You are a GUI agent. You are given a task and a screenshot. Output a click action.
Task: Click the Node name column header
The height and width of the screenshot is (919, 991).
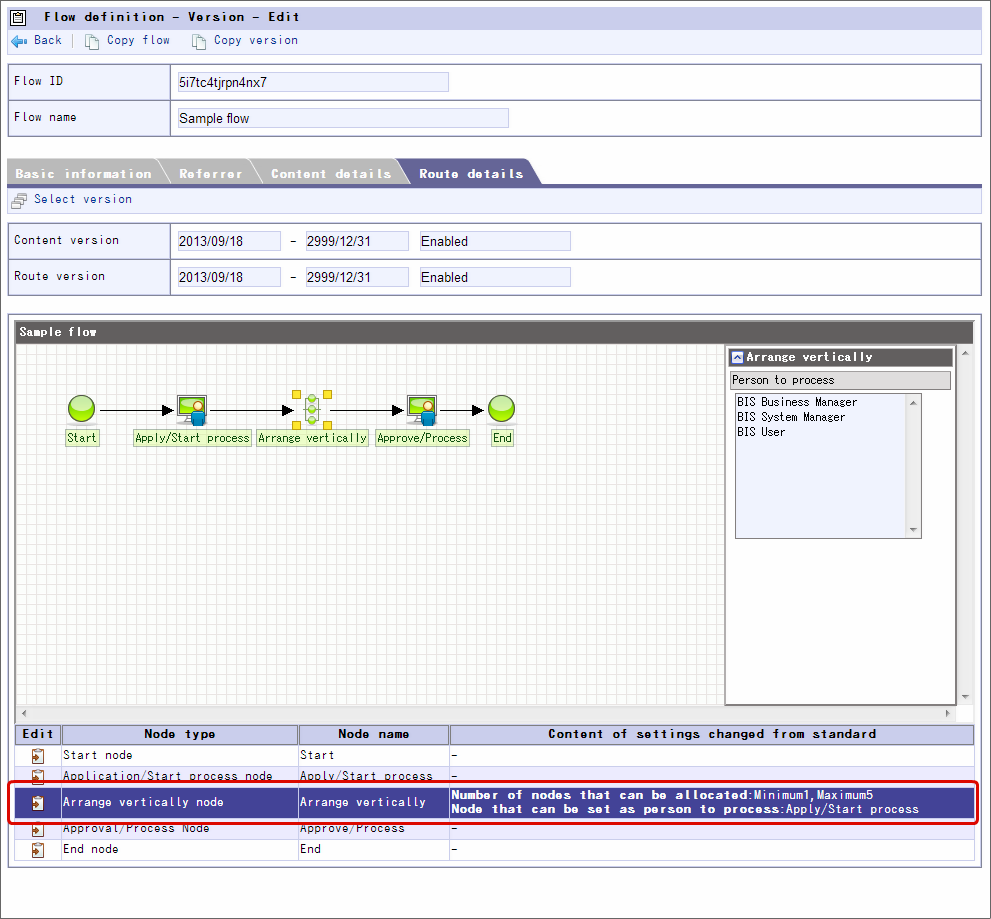[374, 734]
